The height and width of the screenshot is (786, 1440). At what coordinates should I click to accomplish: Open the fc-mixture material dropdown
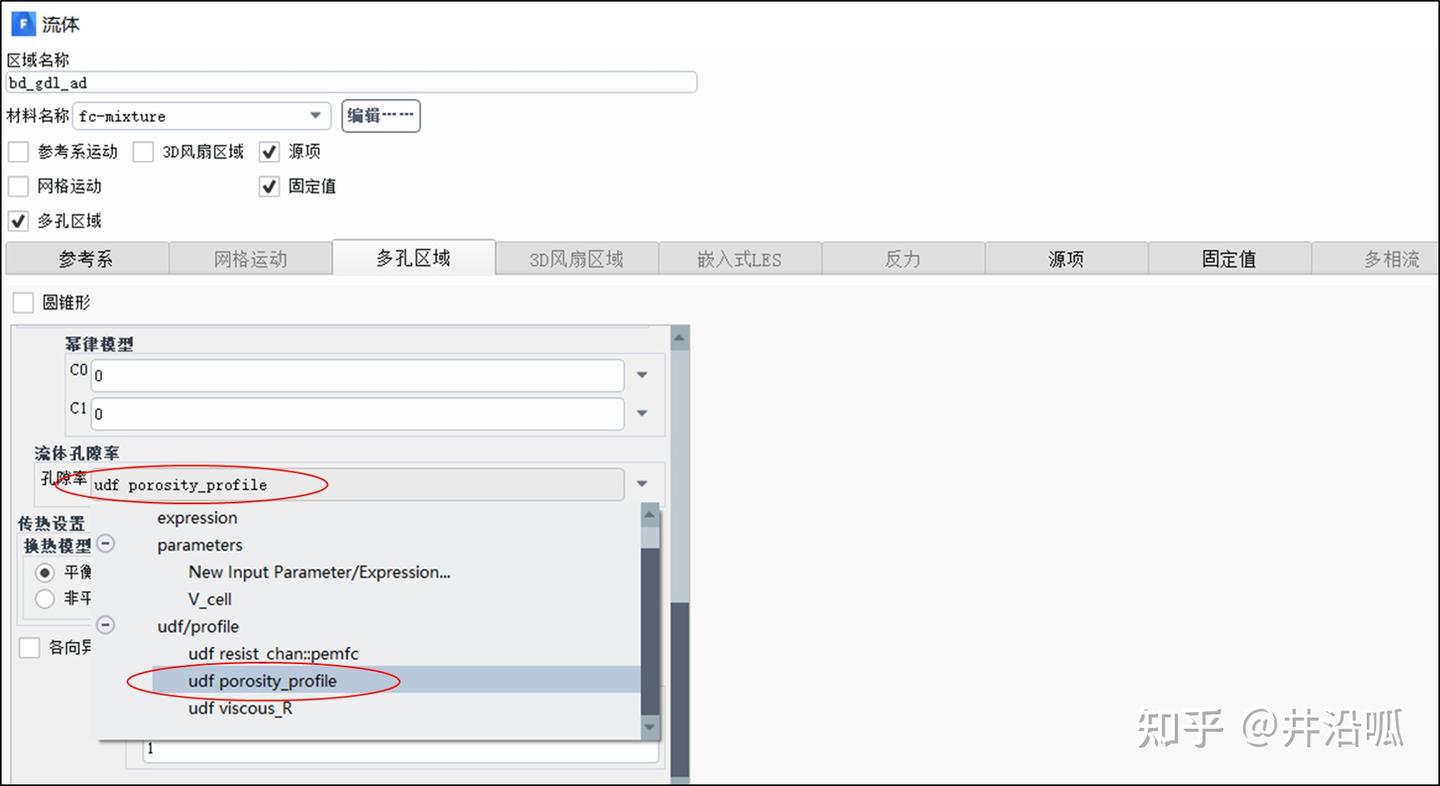316,116
